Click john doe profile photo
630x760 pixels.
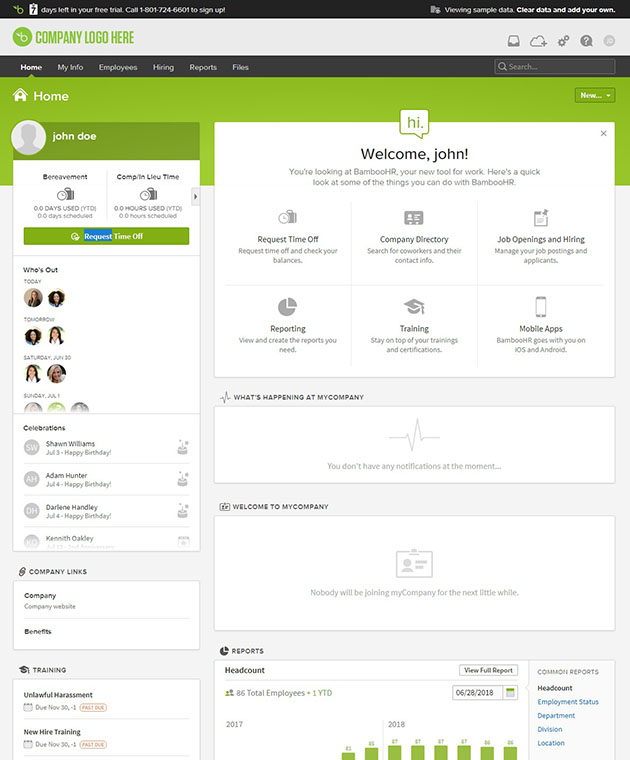(29, 138)
